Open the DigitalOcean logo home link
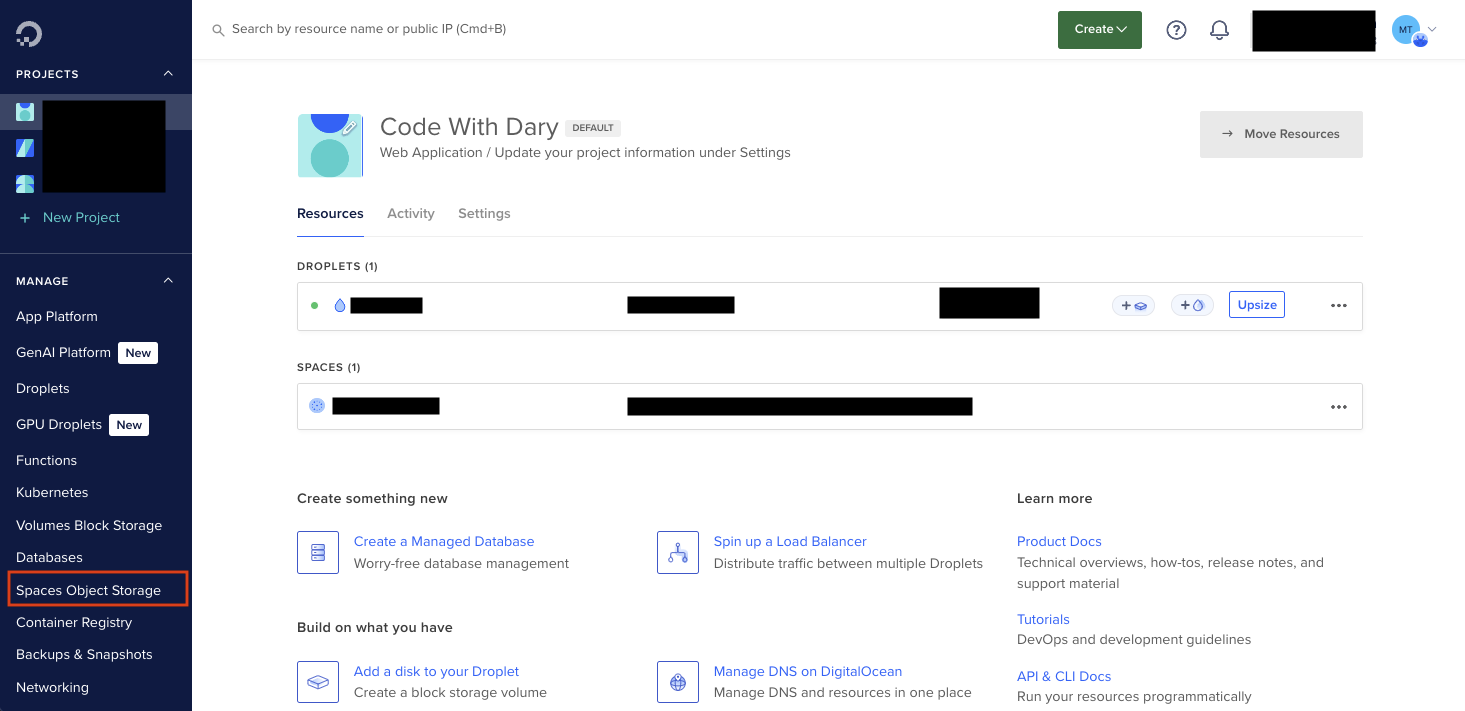The width and height of the screenshot is (1465, 711). click(29, 34)
